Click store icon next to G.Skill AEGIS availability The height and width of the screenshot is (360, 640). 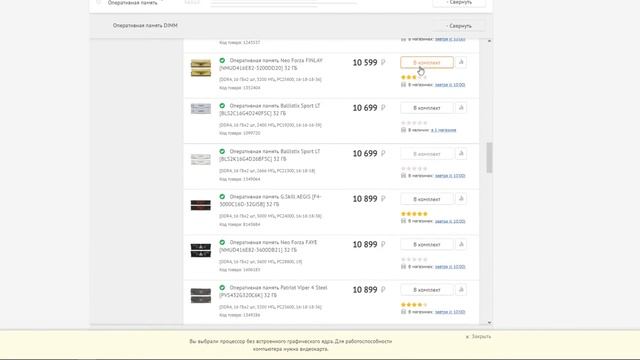pos(403,221)
